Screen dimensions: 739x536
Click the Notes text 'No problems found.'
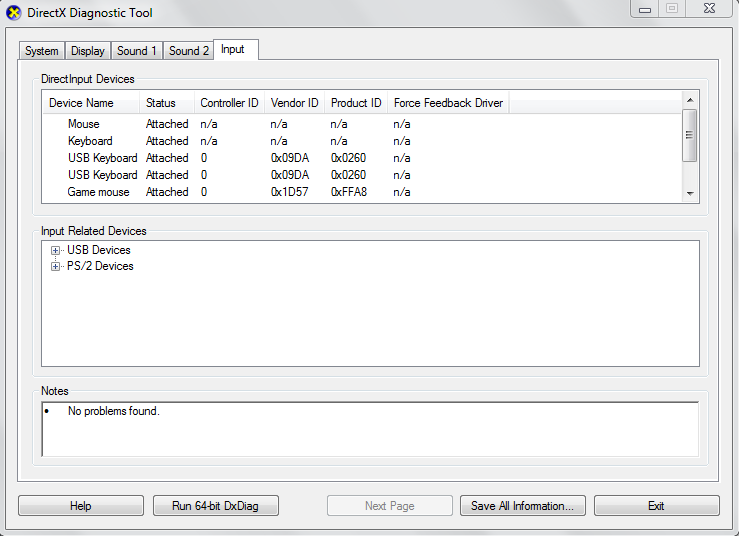coord(114,411)
